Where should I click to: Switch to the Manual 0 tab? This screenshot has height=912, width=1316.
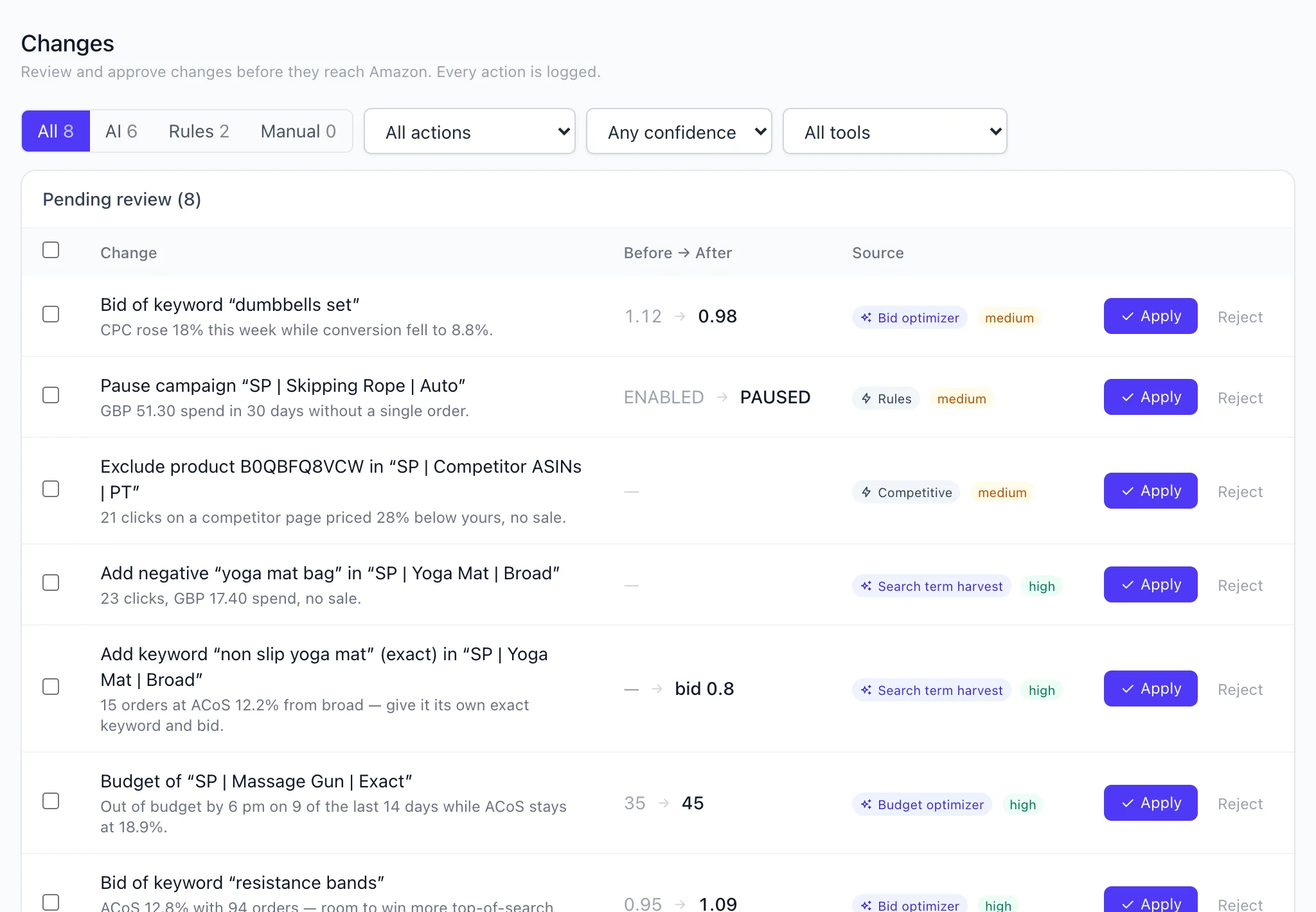point(298,131)
